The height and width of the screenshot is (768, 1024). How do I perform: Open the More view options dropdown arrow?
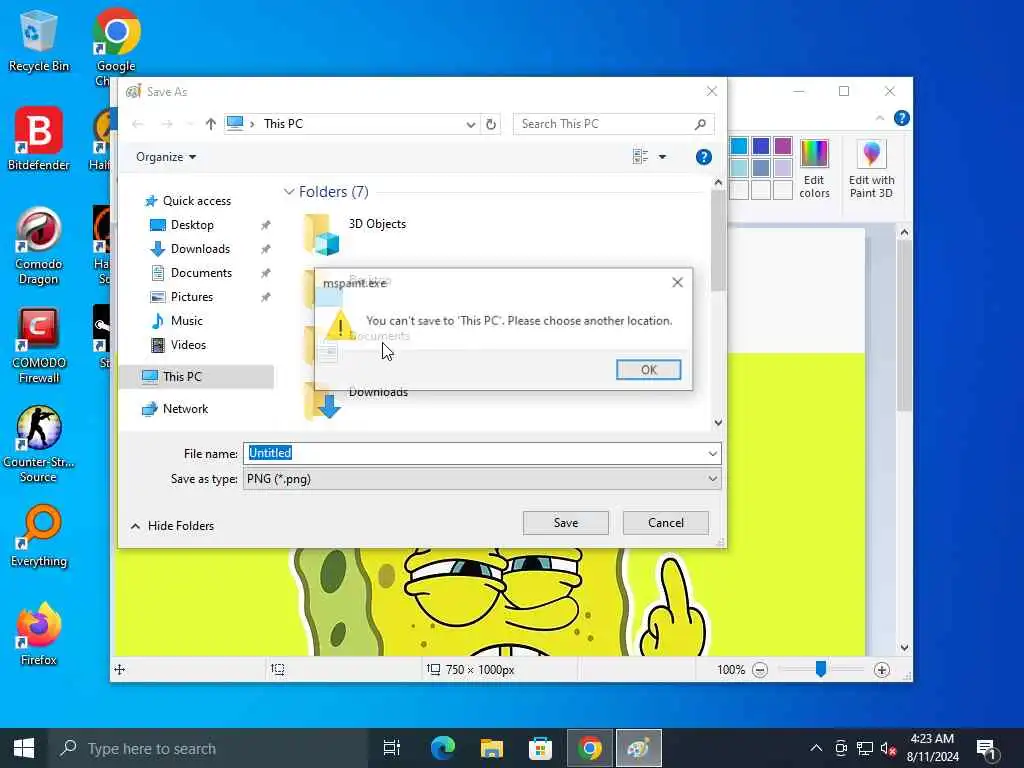(x=662, y=157)
